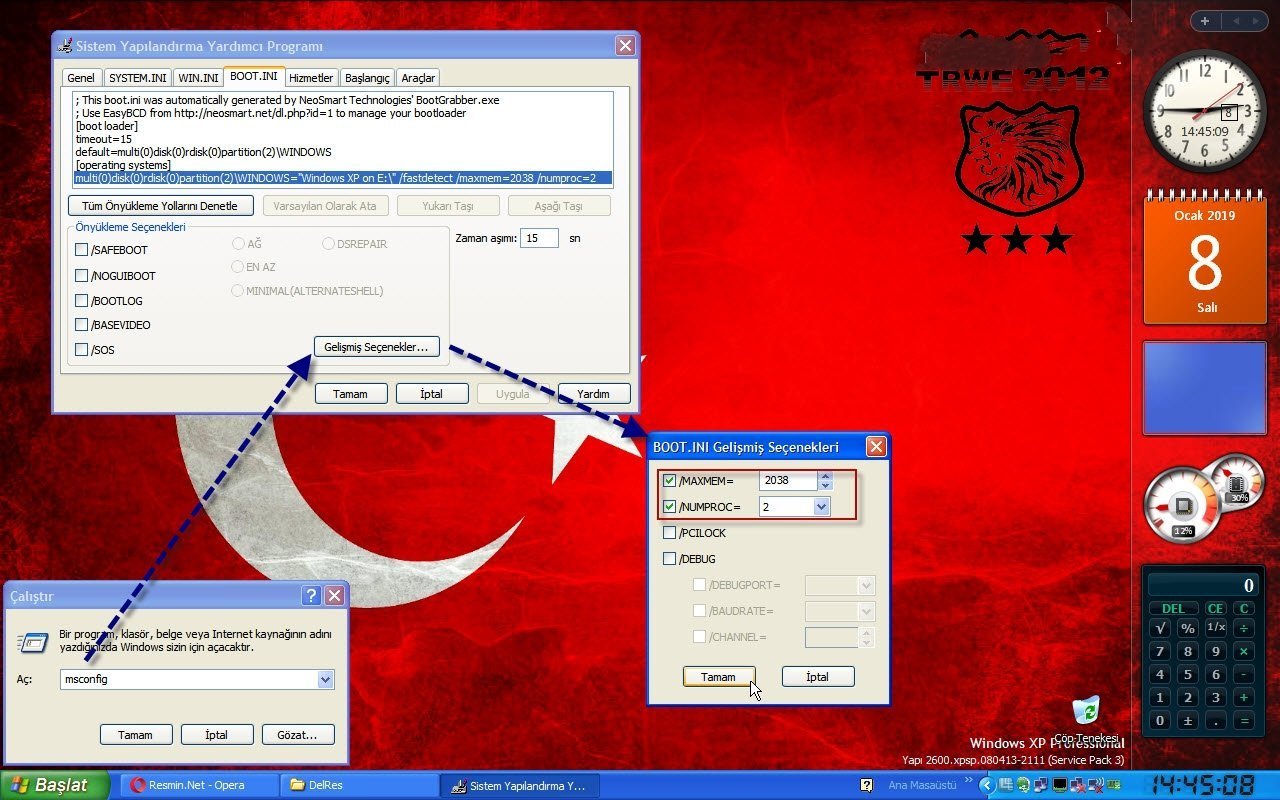Enable the /SAFEBOOT checkbox
Viewport: 1280px width, 800px height.
click(82, 250)
